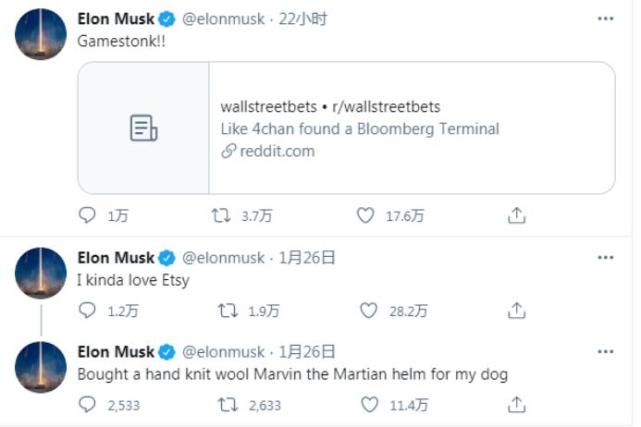
Task: Open more options on the Gamestonk tweet
Action: 605,19
